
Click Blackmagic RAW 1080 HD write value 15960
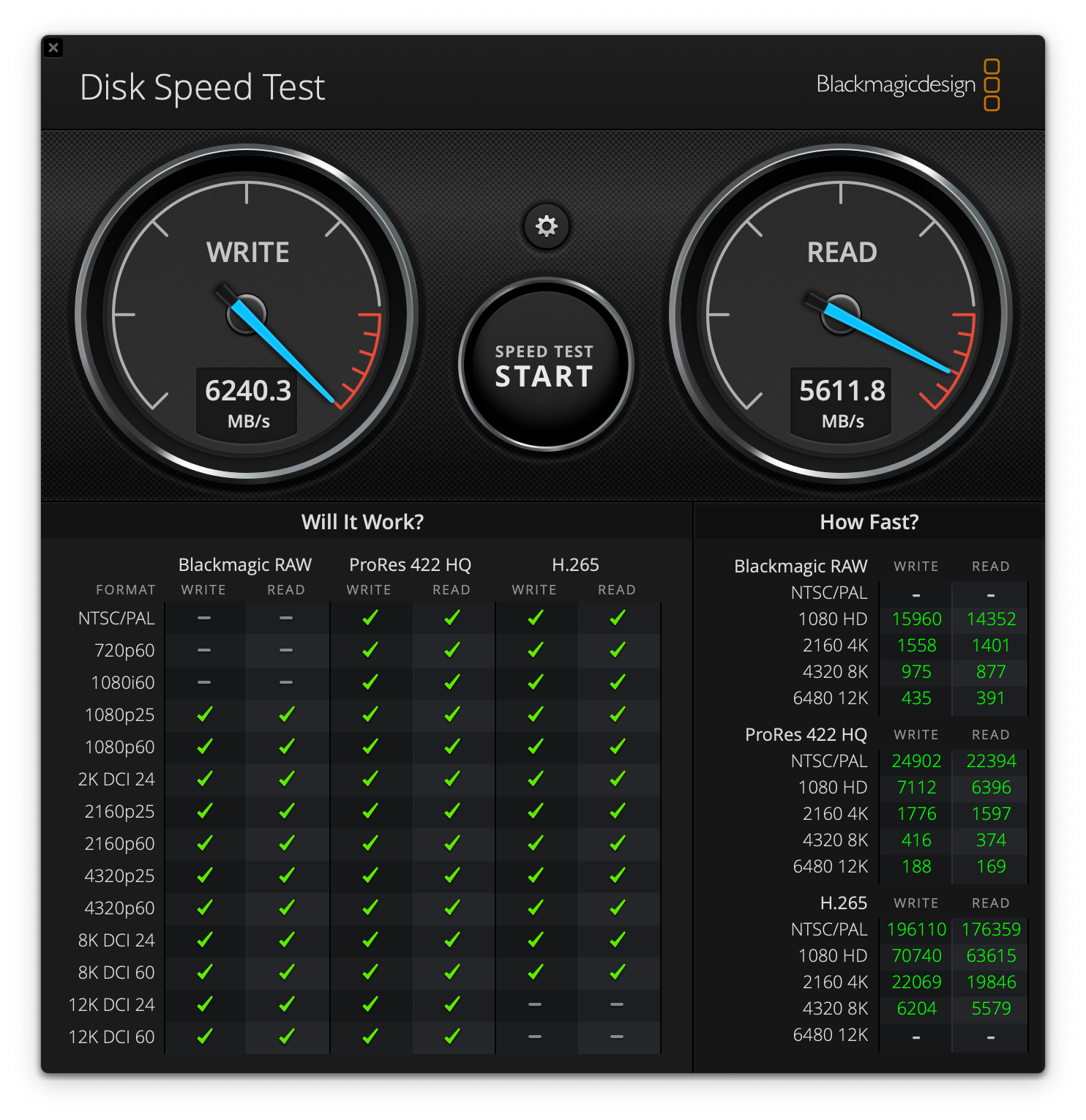point(916,619)
